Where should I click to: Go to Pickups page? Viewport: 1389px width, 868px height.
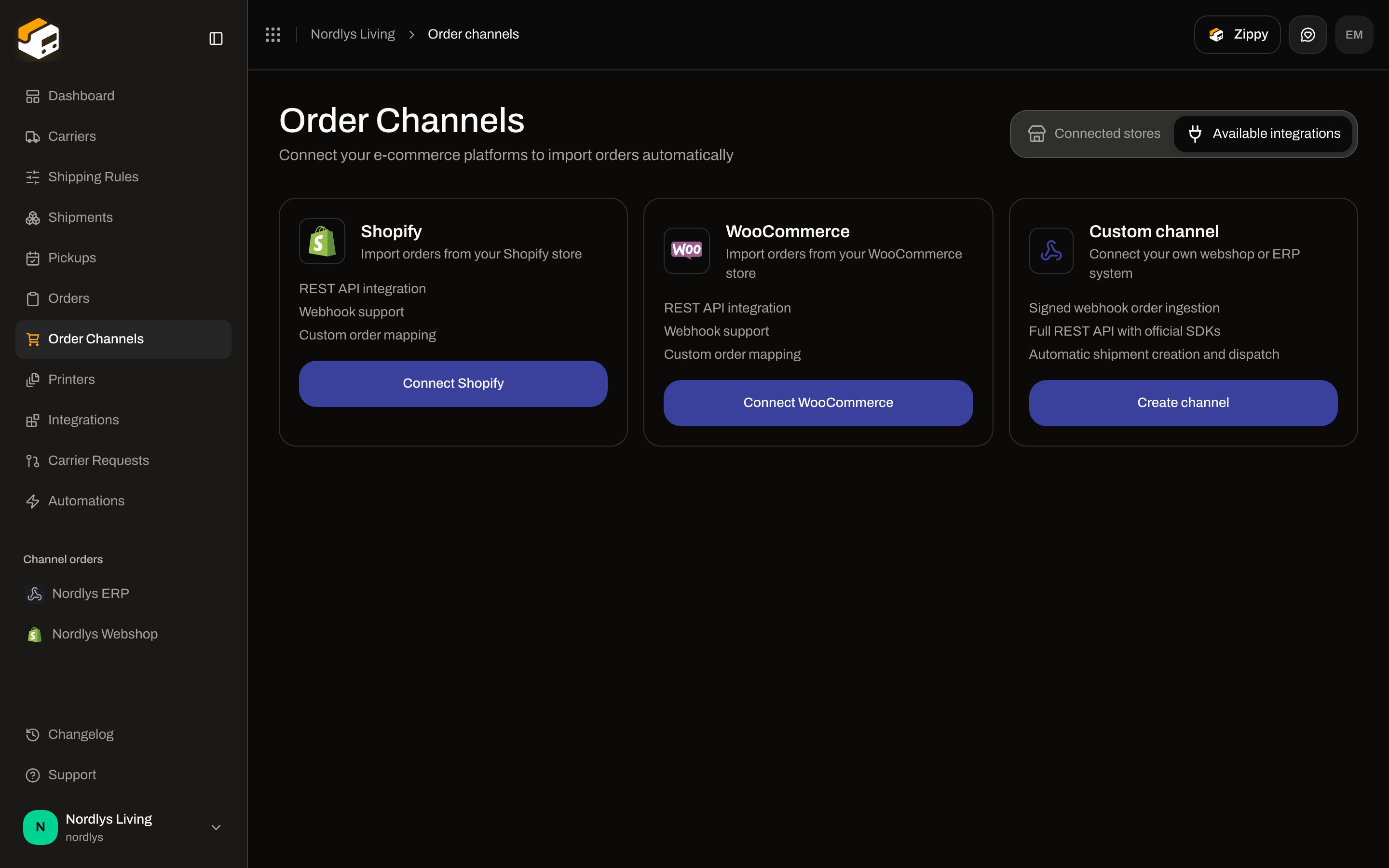pos(123,258)
